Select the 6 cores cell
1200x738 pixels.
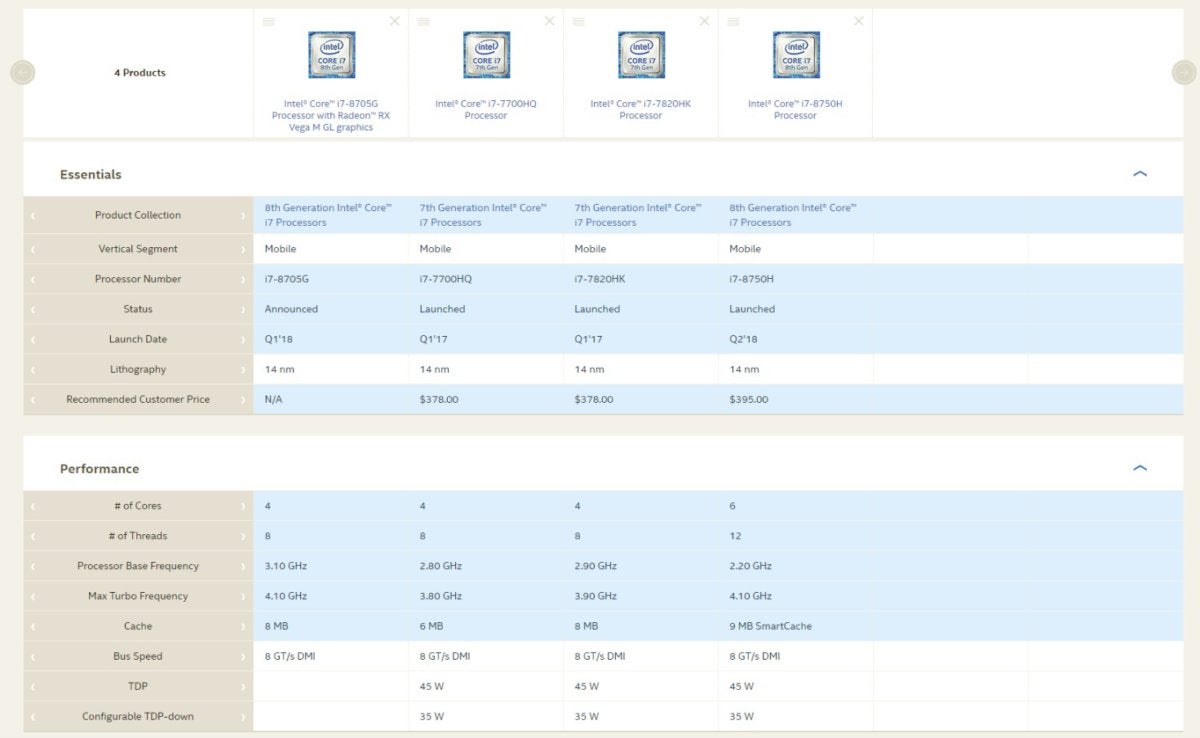tap(733, 506)
